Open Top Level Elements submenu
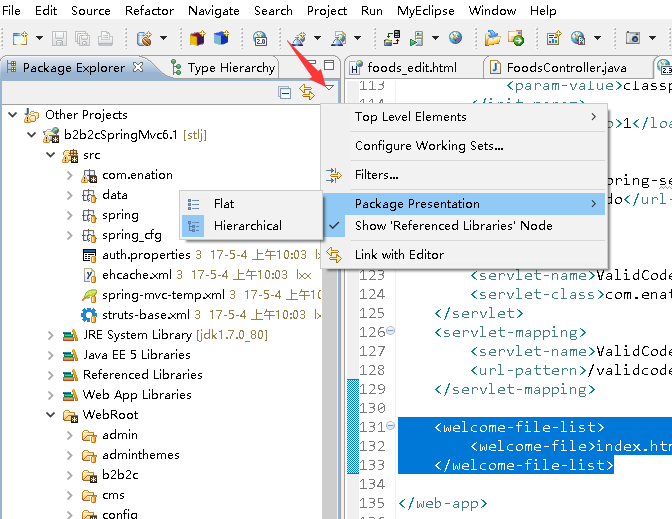Image resolution: width=672 pixels, height=519 pixels. [465, 117]
